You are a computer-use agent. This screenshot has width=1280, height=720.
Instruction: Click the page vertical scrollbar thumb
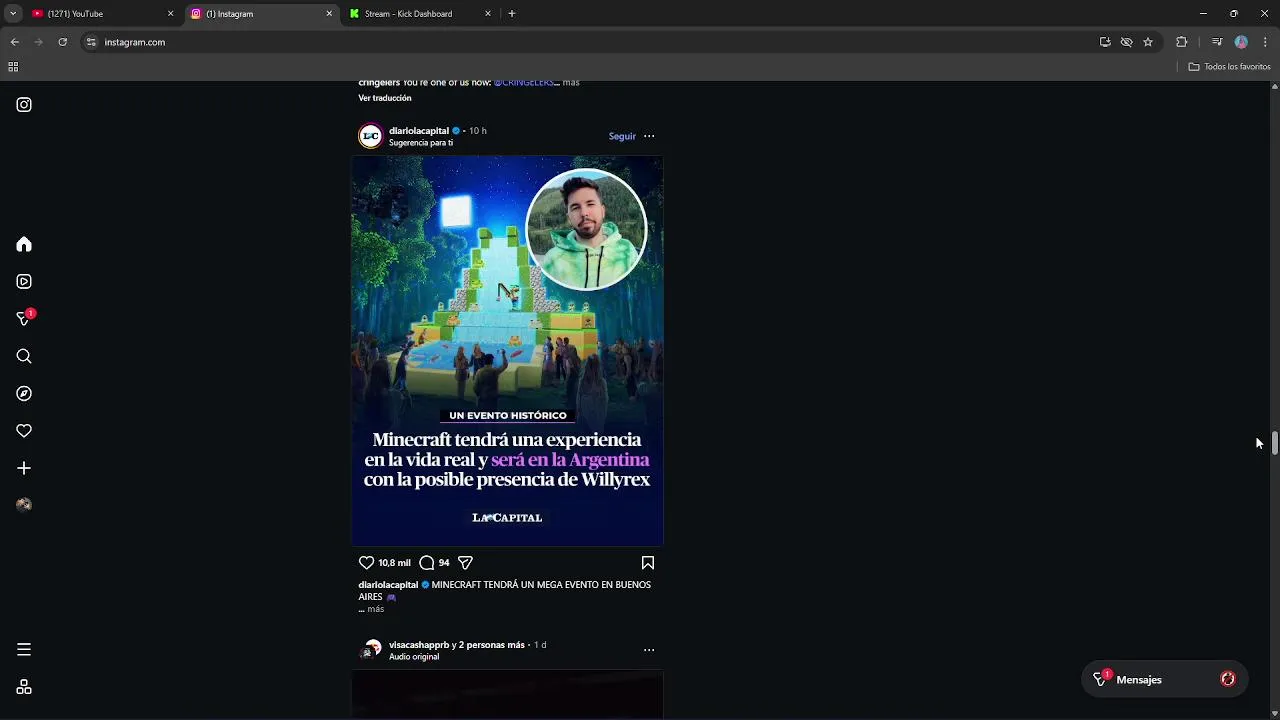pyautogui.click(x=1274, y=444)
